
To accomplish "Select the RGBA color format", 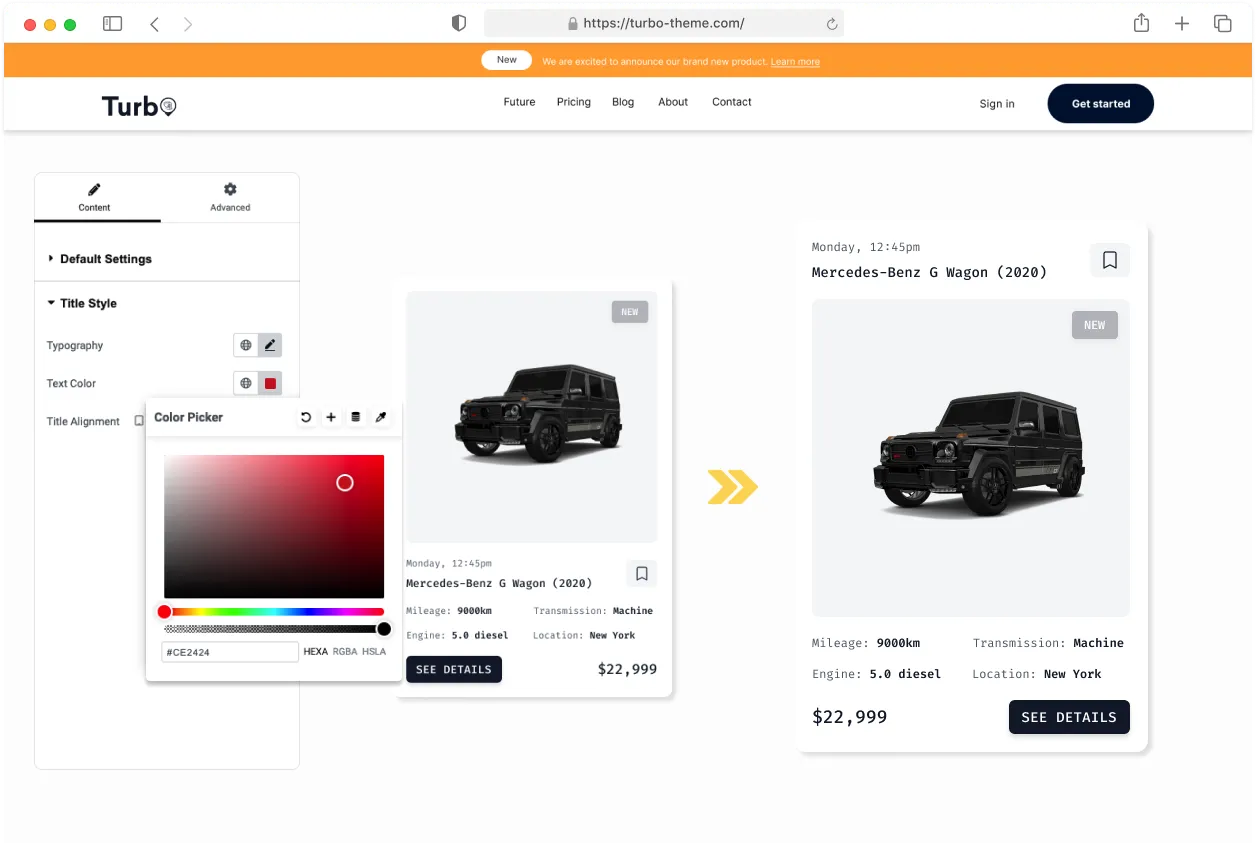I will [345, 652].
